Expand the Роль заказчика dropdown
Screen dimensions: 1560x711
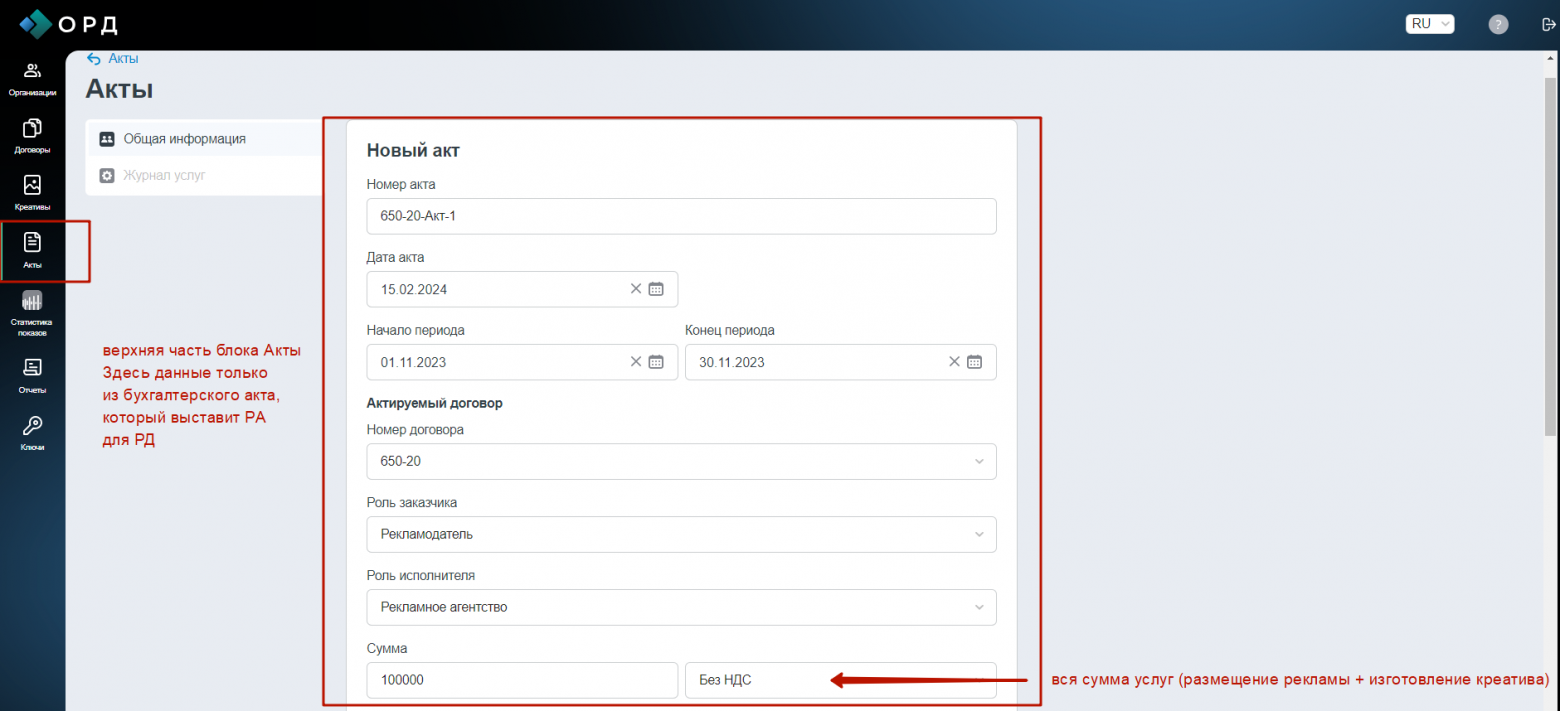point(681,534)
